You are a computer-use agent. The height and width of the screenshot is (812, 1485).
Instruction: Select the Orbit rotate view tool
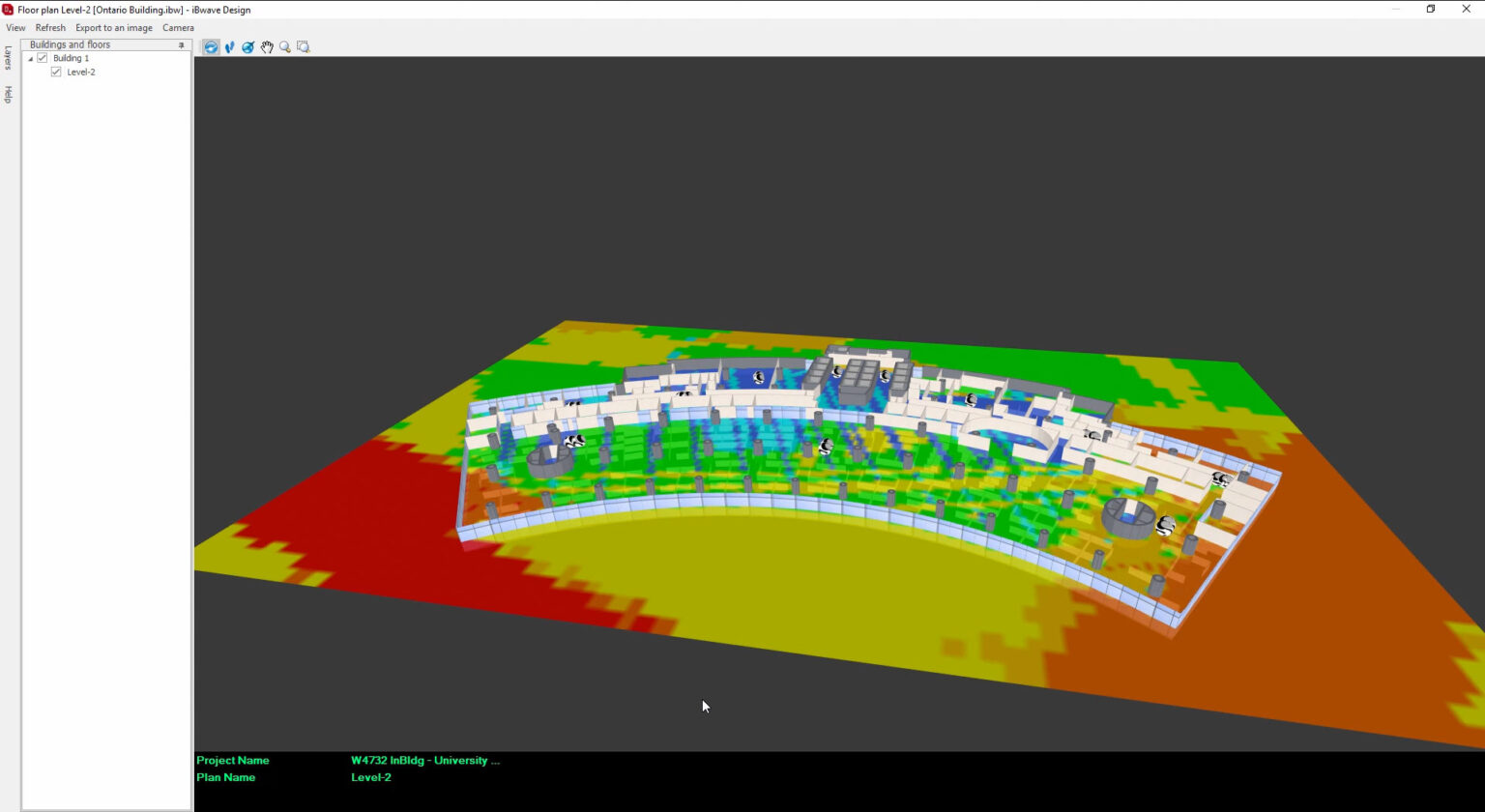211,46
